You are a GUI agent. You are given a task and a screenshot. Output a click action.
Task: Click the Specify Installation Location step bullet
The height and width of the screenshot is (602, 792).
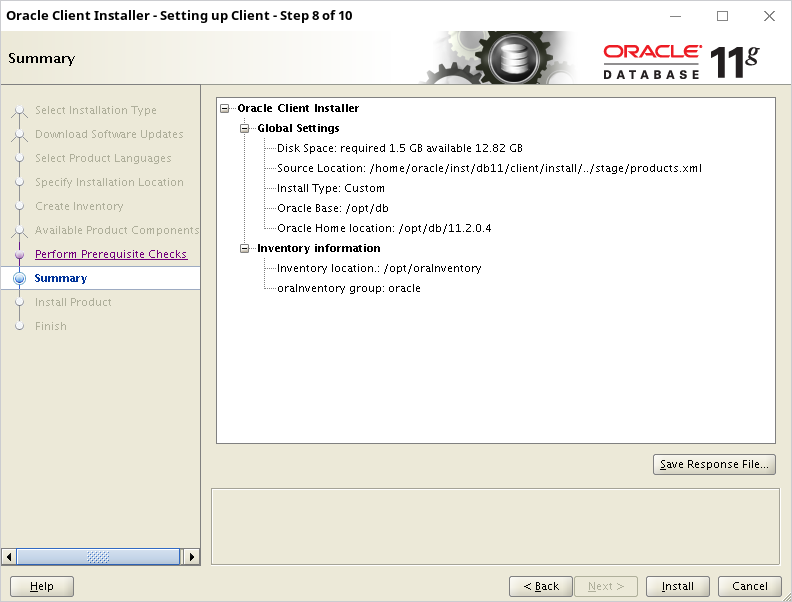tap(19, 182)
